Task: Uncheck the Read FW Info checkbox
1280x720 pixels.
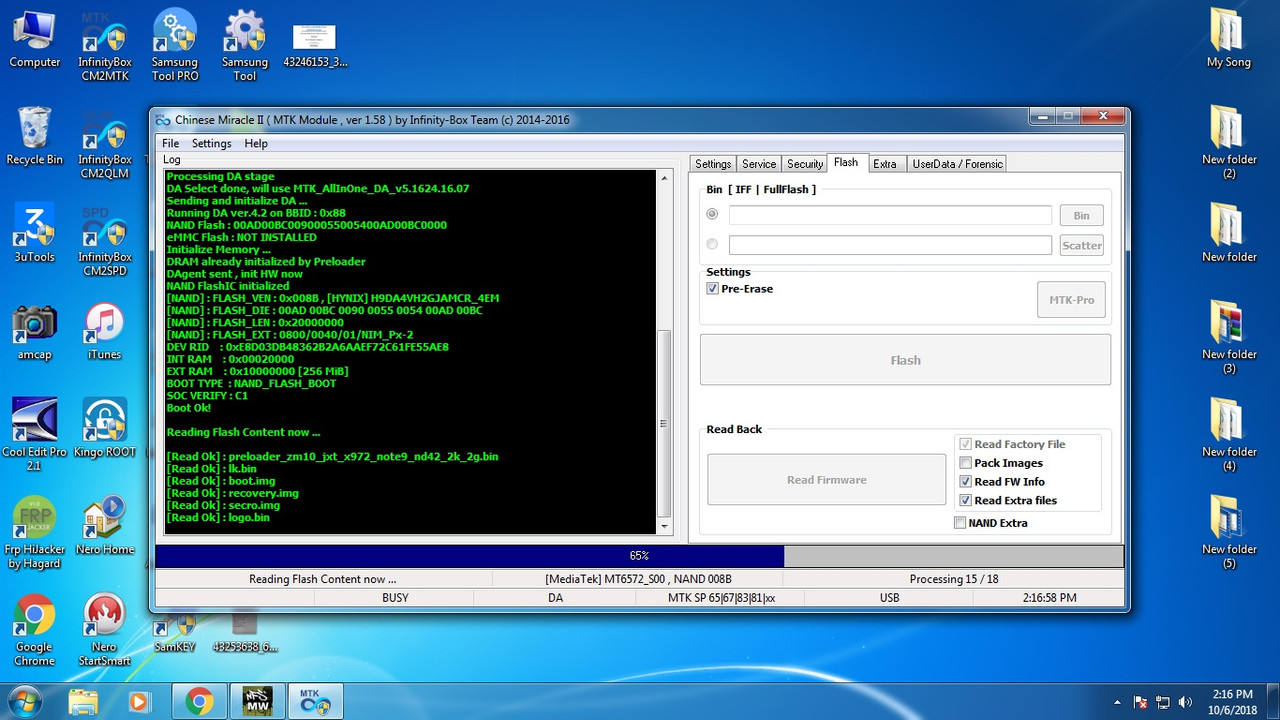Action: pyautogui.click(x=965, y=482)
